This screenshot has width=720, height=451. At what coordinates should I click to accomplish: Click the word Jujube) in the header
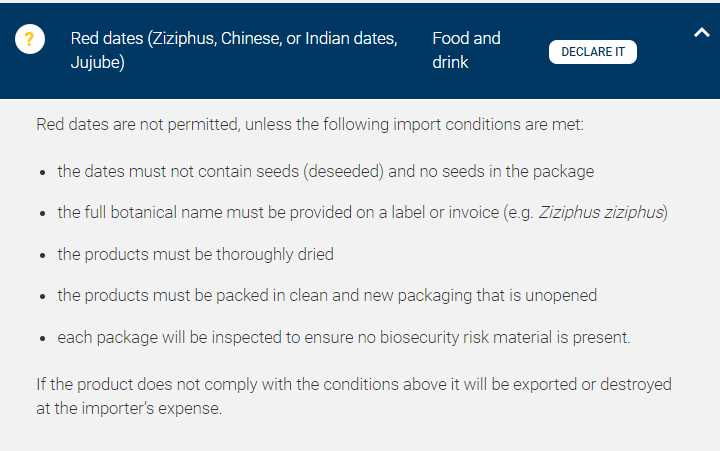click(97, 62)
